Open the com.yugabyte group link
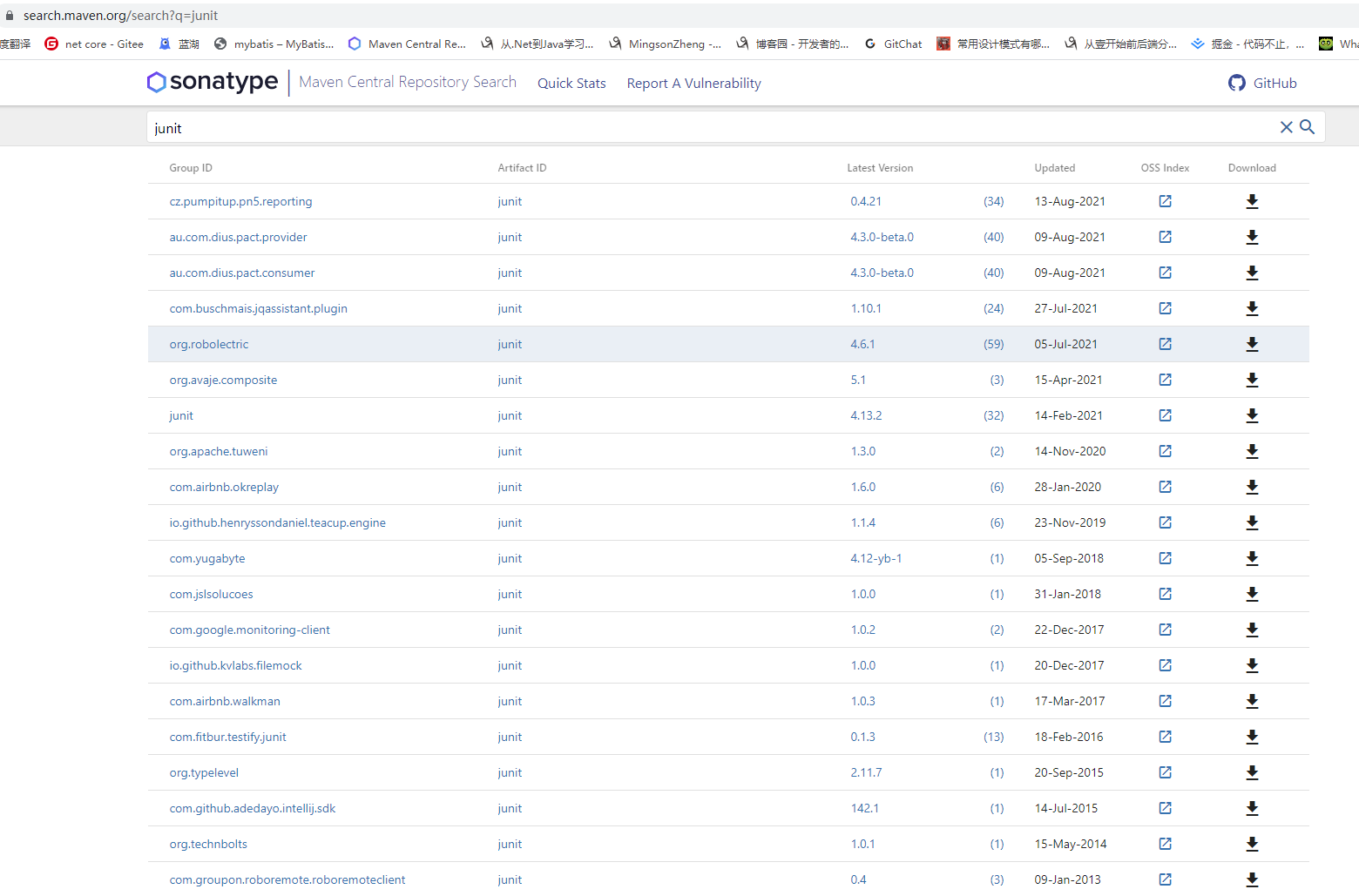 click(x=207, y=558)
